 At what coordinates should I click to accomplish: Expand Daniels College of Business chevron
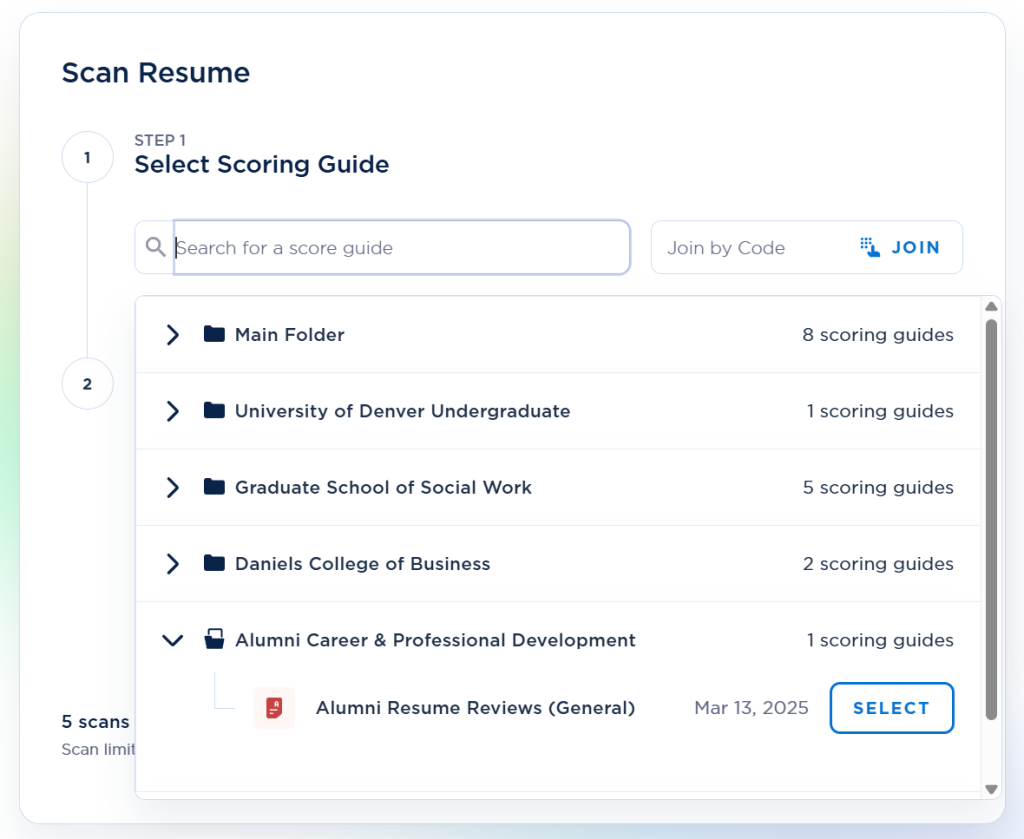click(x=172, y=563)
